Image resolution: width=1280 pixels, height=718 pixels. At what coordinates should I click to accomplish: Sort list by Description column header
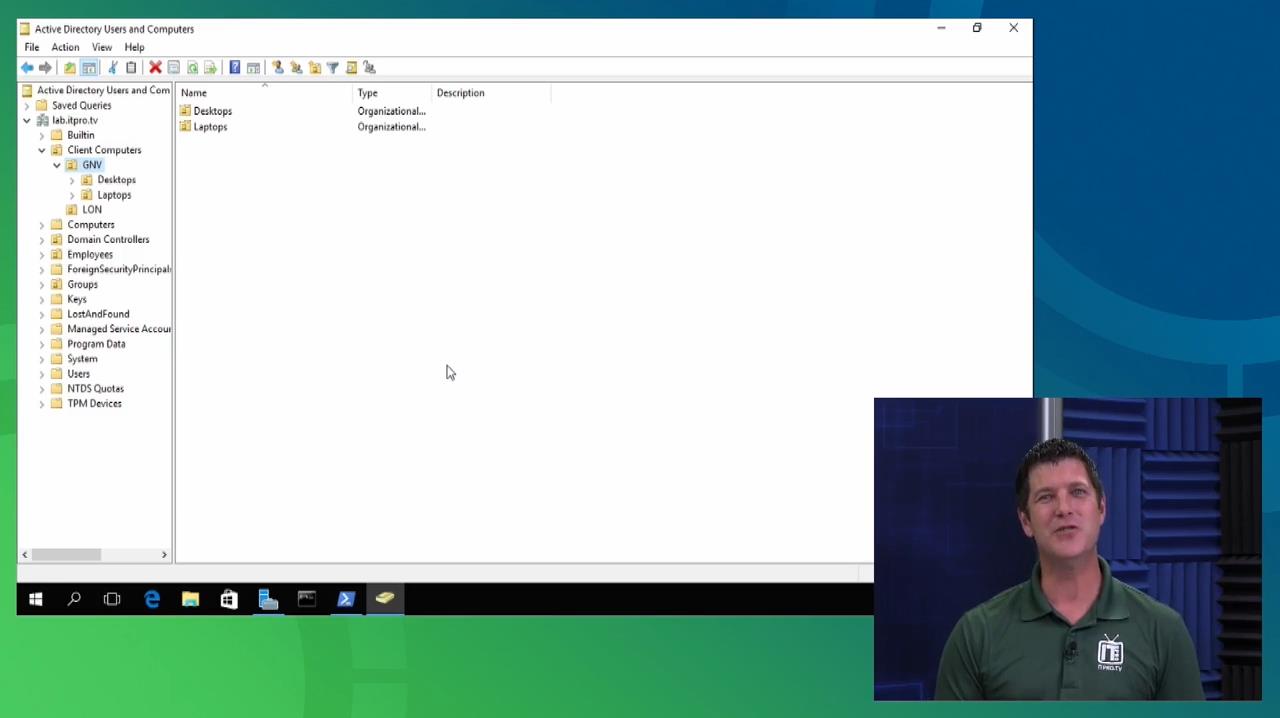coord(491,93)
